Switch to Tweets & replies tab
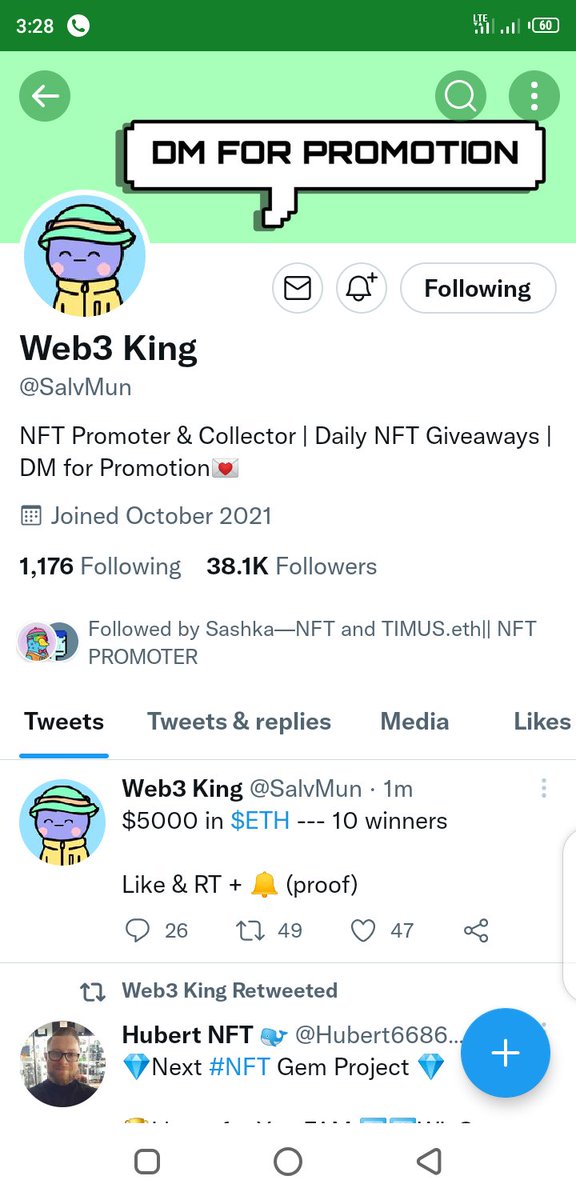Viewport: 576px width, 1200px height. pyautogui.click(x=239, y=722)
